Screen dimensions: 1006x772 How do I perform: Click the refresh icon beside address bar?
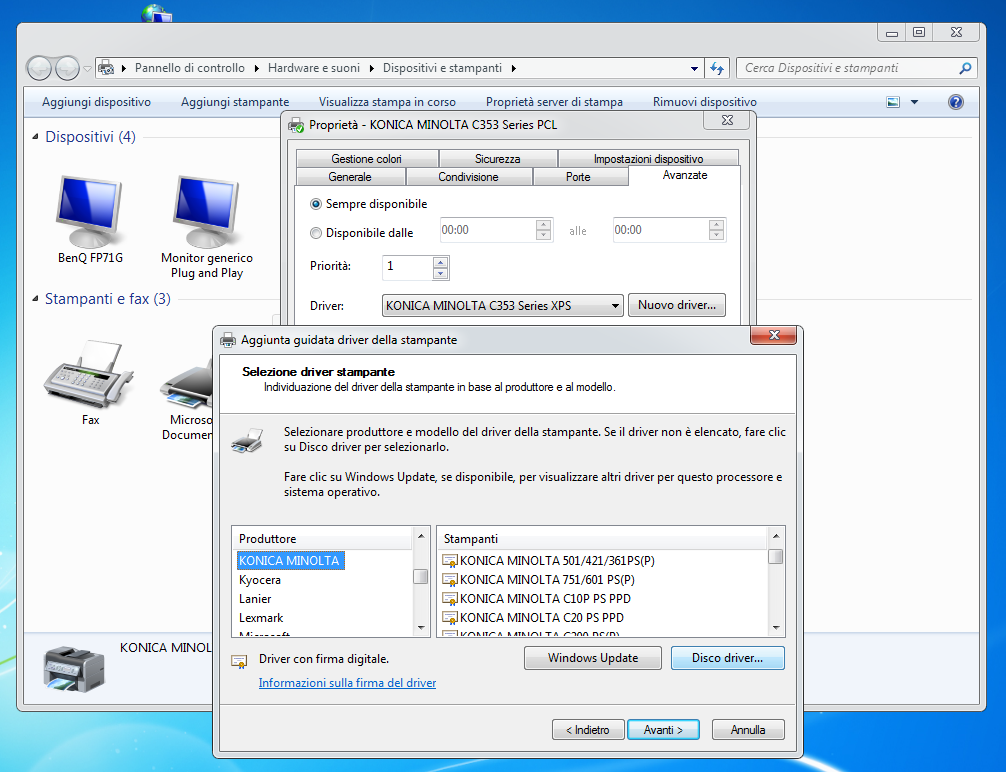click(716, 68)
